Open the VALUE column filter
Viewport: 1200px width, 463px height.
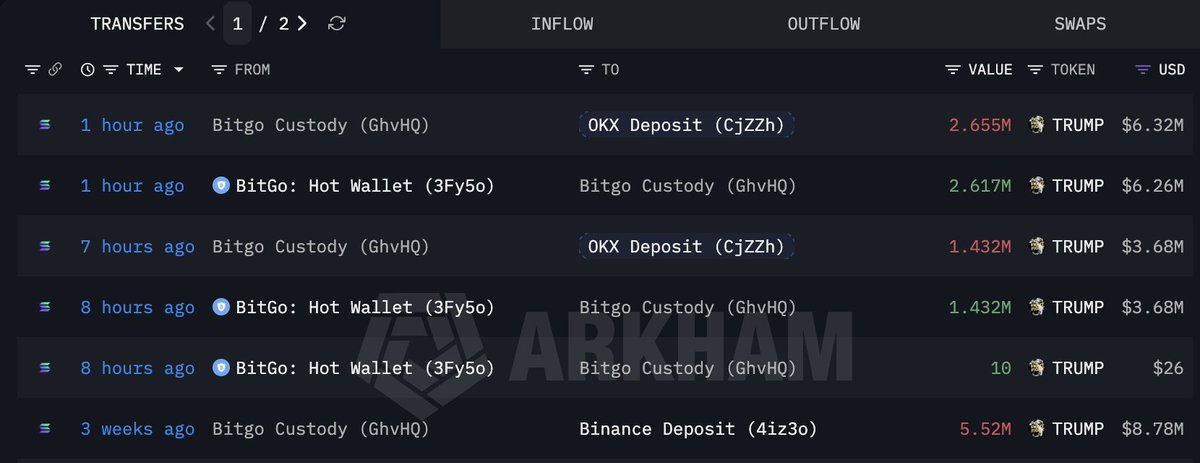tap(953, 70)
